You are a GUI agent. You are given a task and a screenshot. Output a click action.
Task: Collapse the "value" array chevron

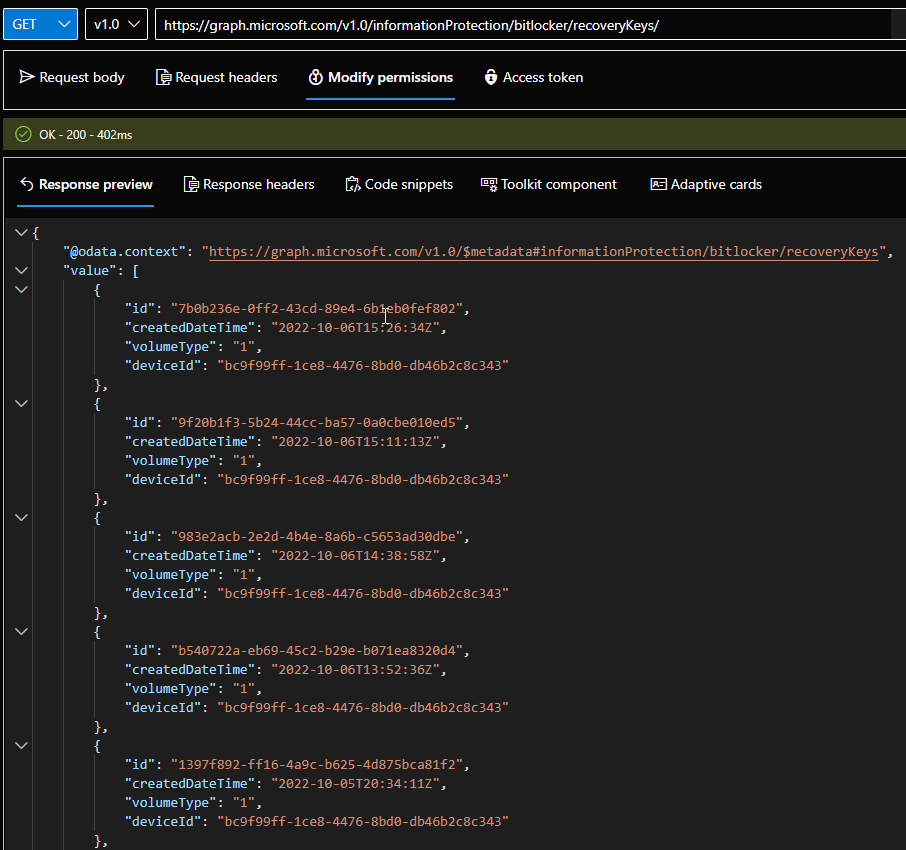tap(21, 270)
